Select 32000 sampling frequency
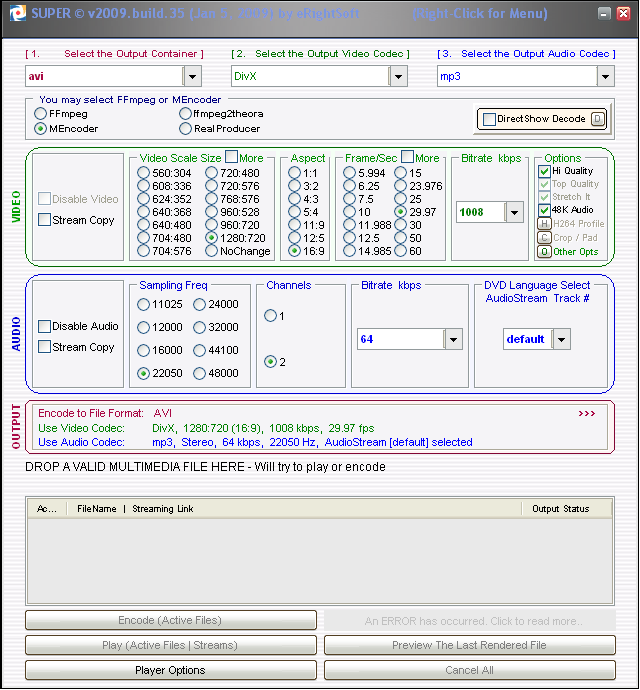This screenshot has width=640, height=690. pyautogui.click(x=199, y=327)
